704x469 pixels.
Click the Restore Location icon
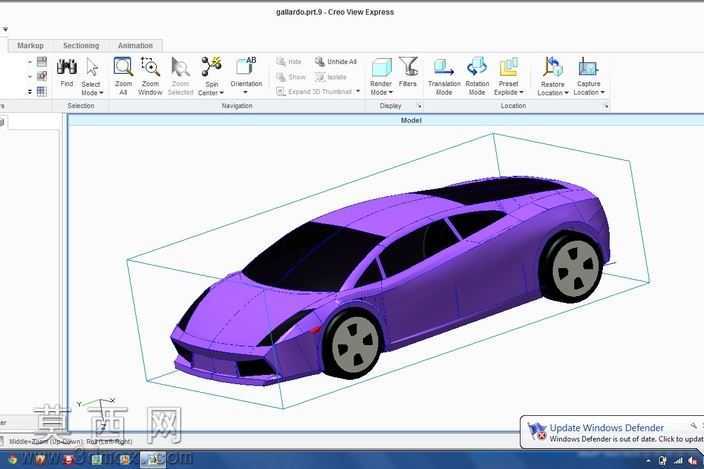pos(553,66)
